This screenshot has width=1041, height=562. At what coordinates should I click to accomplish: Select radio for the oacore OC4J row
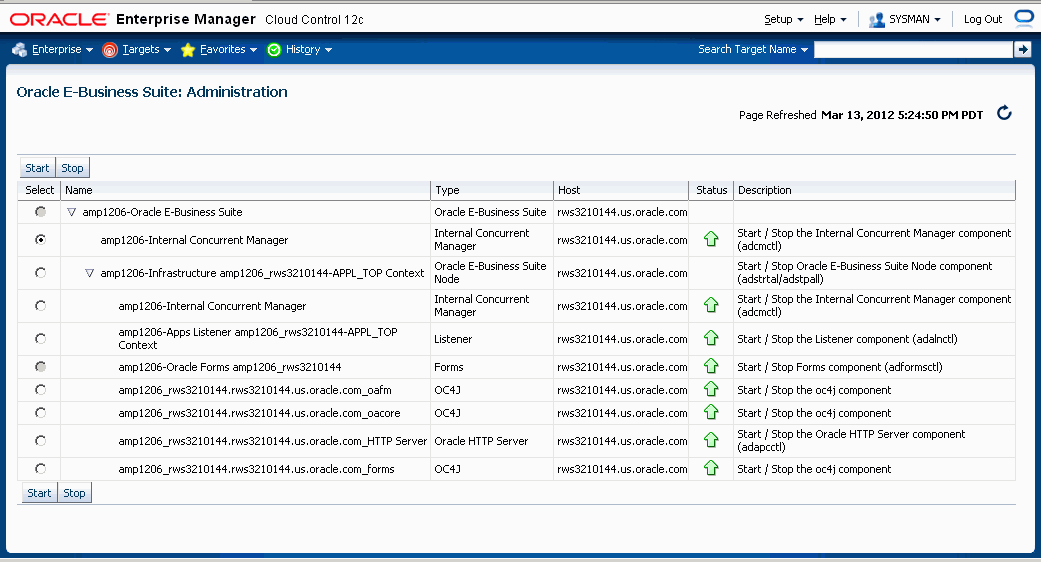(40, 413)
